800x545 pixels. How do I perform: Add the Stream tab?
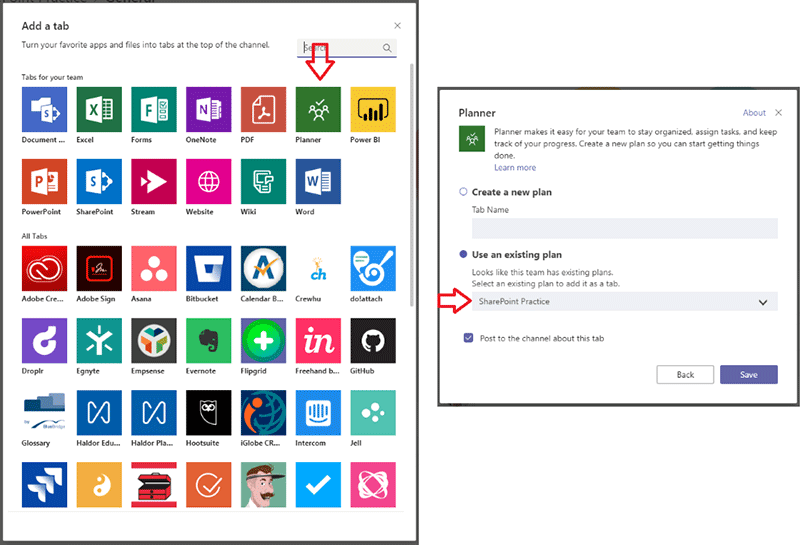pyautogui.click(x=154, y=181)
